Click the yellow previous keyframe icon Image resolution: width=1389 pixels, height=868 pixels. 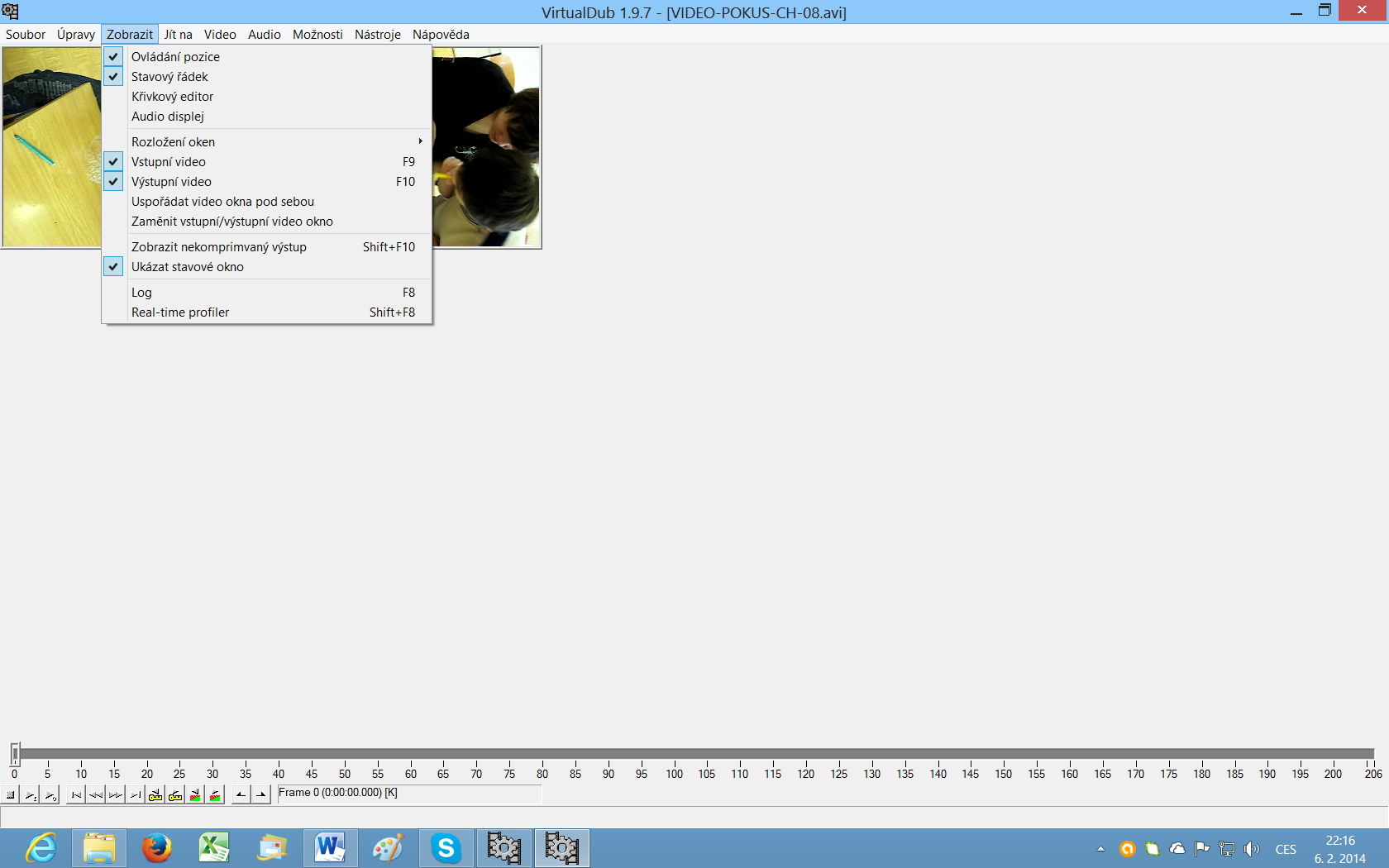pos(155,795)
